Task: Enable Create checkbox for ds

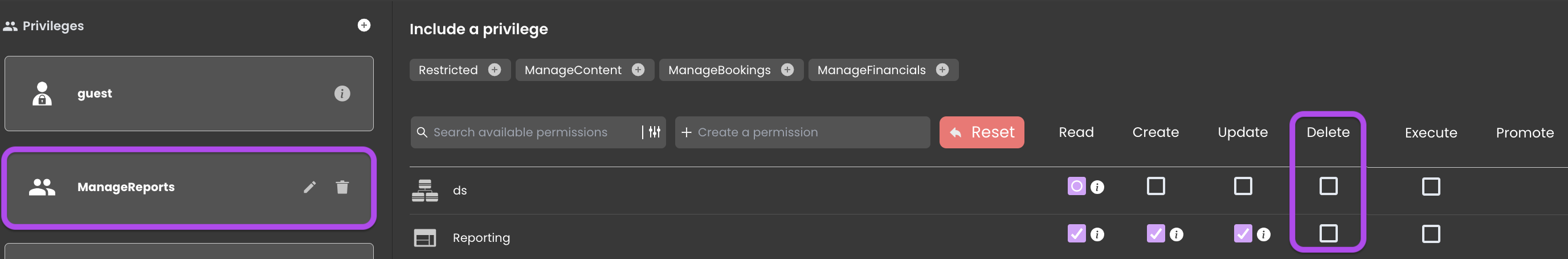Action: tap(1155, 186)
